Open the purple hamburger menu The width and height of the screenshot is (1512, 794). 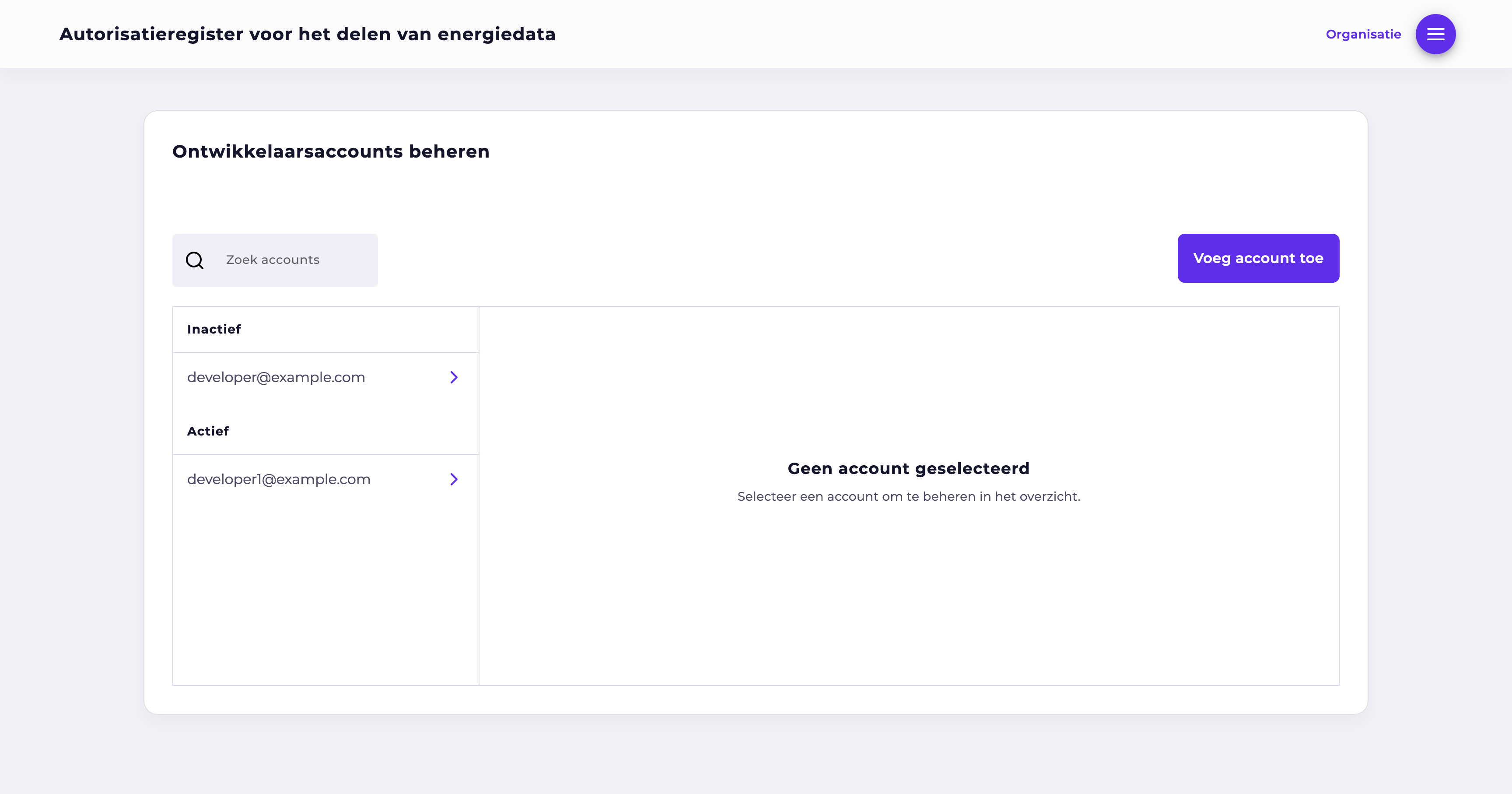coord(1435,34)
